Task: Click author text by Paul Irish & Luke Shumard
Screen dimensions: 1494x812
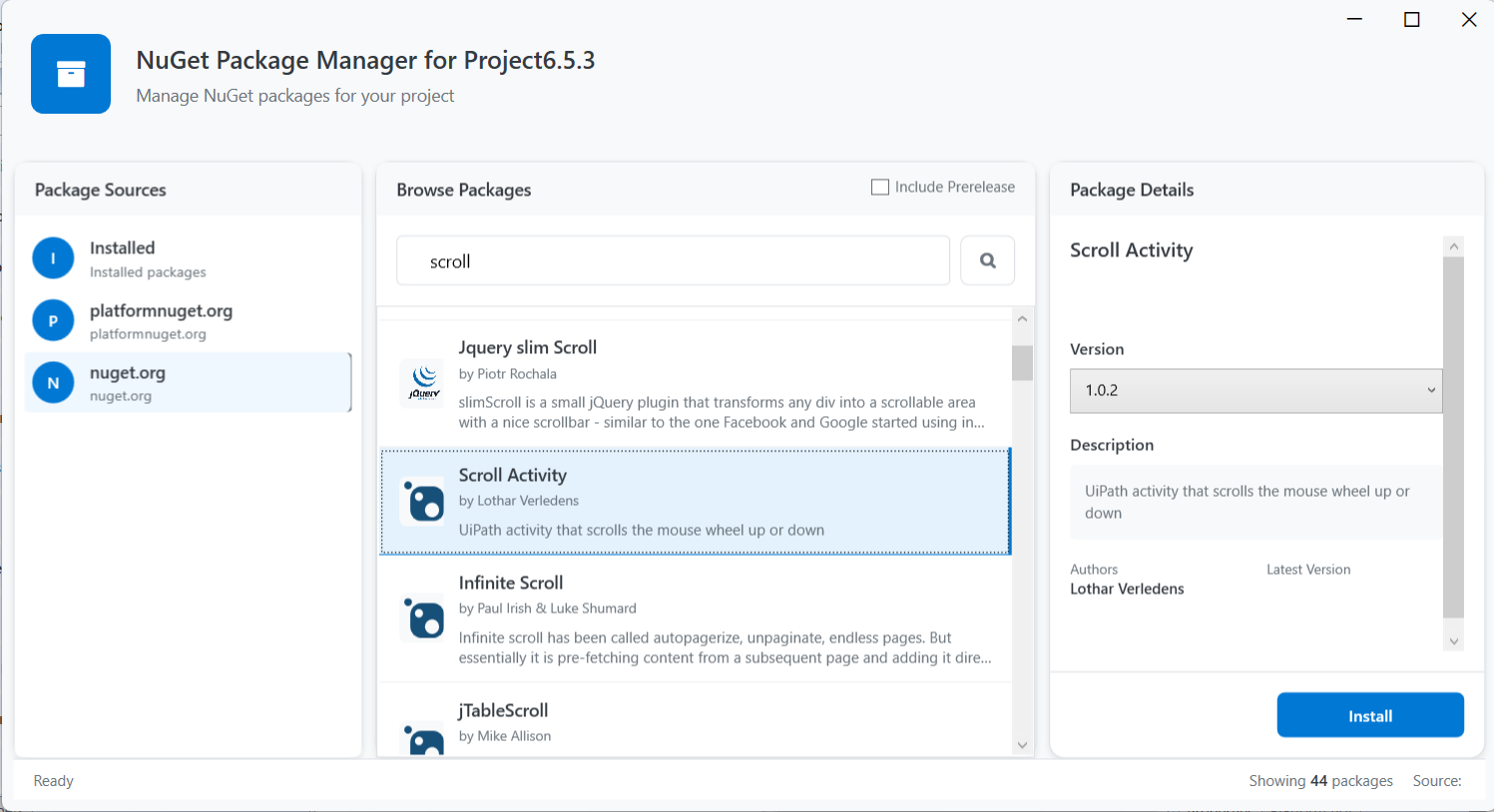Action: 547,609
